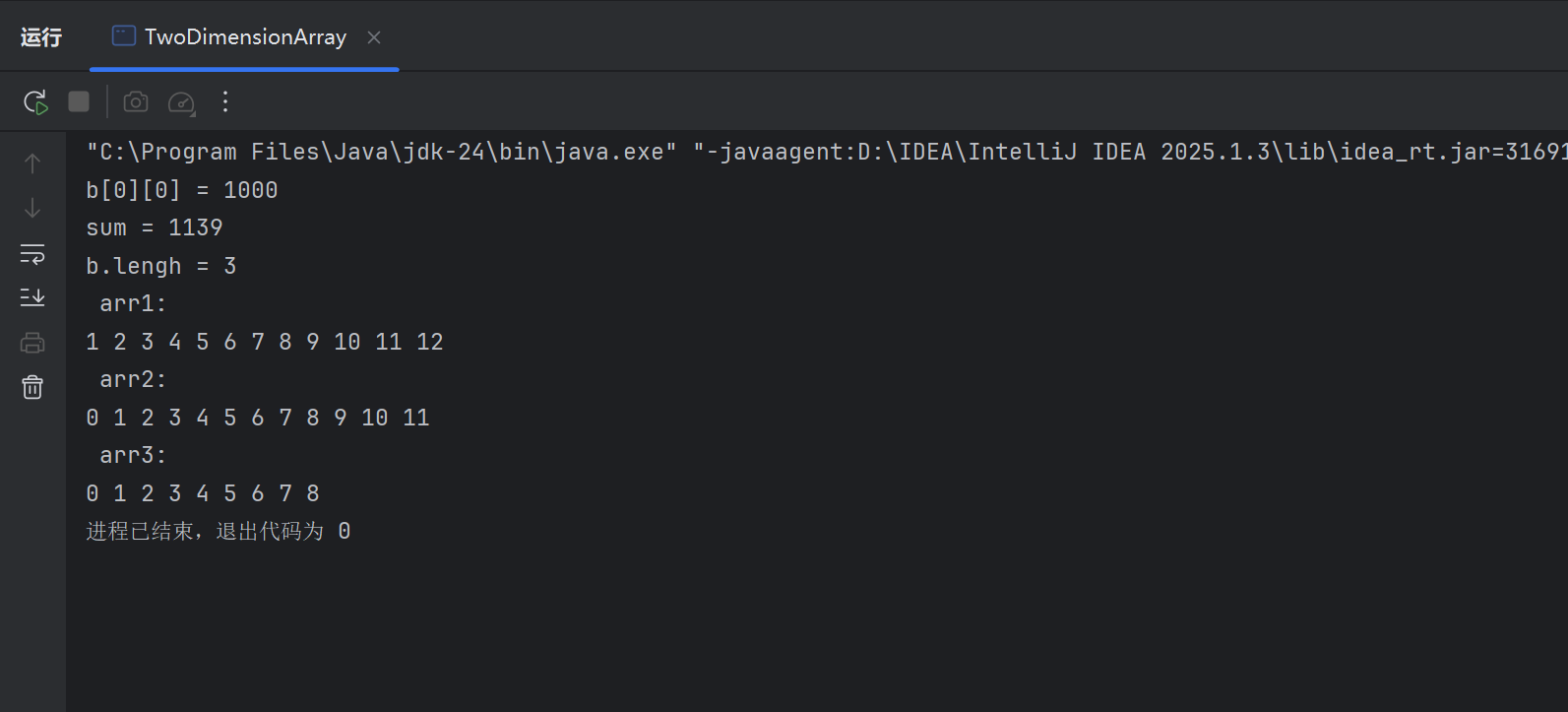Click the java.exe command line text
Image resolution: width=1568 pixels, height=712 pixels.
pos(381,152)
